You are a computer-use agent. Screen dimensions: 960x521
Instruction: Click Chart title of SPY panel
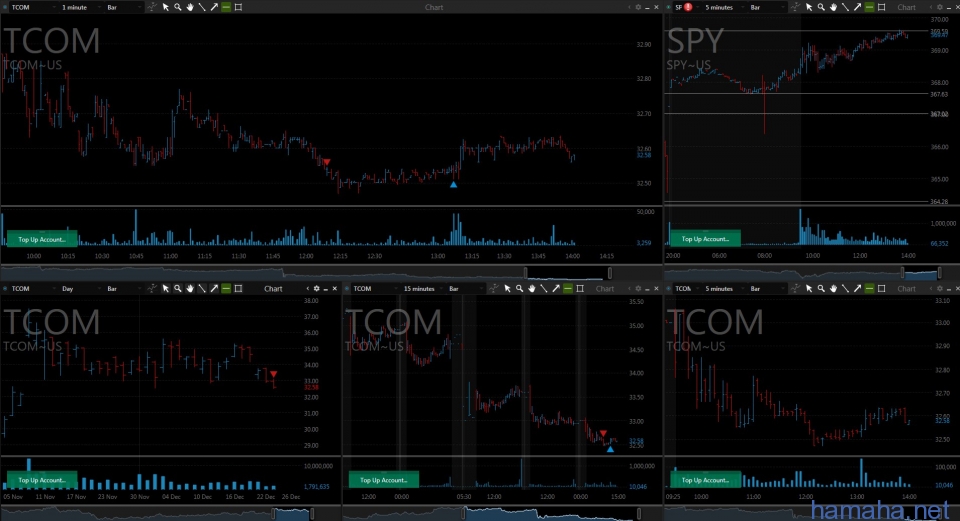[x=906, y=7]
